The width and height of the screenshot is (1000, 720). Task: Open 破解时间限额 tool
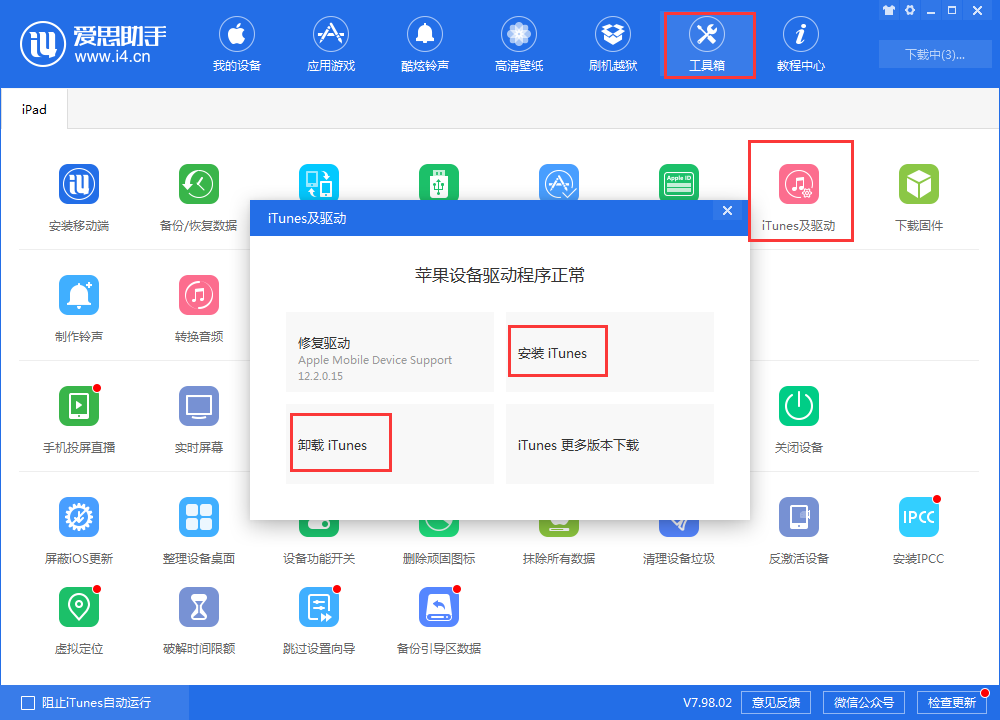coord(199,621)
